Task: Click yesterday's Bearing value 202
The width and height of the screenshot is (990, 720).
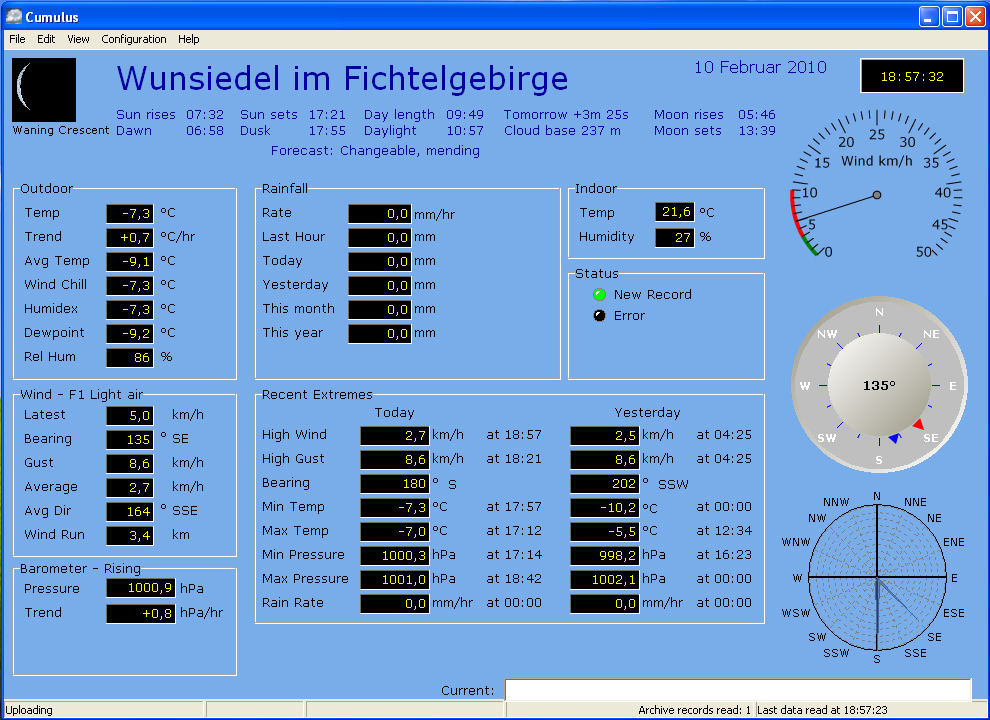Action: pyautogui.click(x=605, y=484)
